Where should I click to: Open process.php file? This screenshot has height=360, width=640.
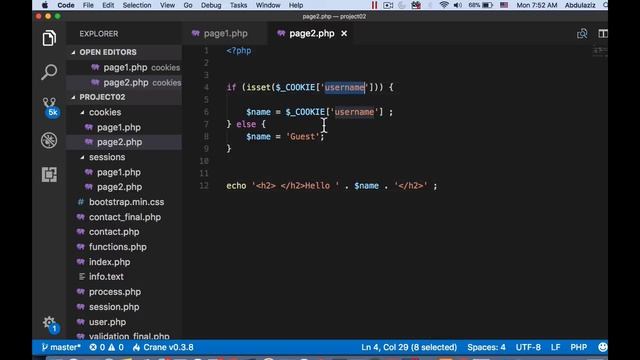(124, 292)
